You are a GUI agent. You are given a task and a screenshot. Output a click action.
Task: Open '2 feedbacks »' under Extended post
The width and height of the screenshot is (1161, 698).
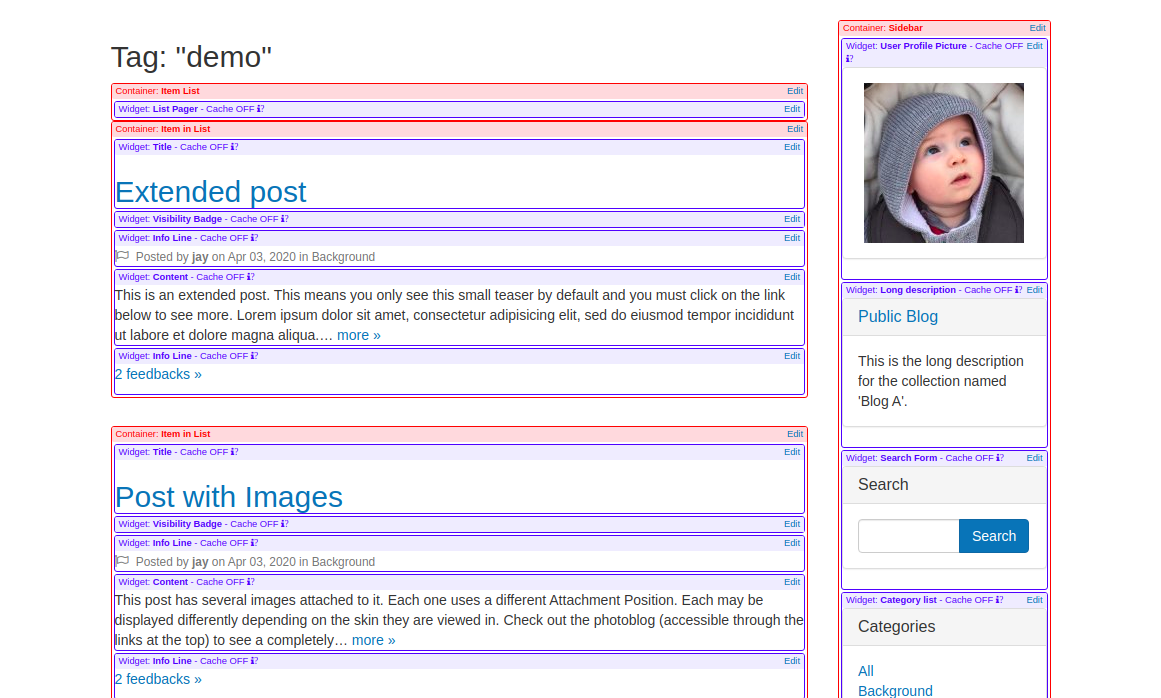[x=158, y=375]
